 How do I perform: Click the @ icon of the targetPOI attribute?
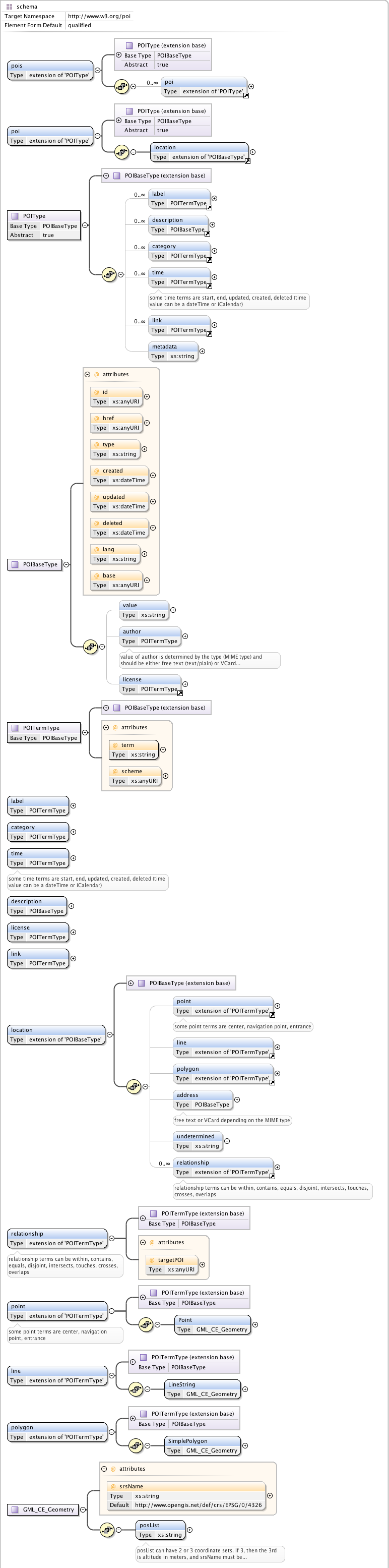[152, 1260]
